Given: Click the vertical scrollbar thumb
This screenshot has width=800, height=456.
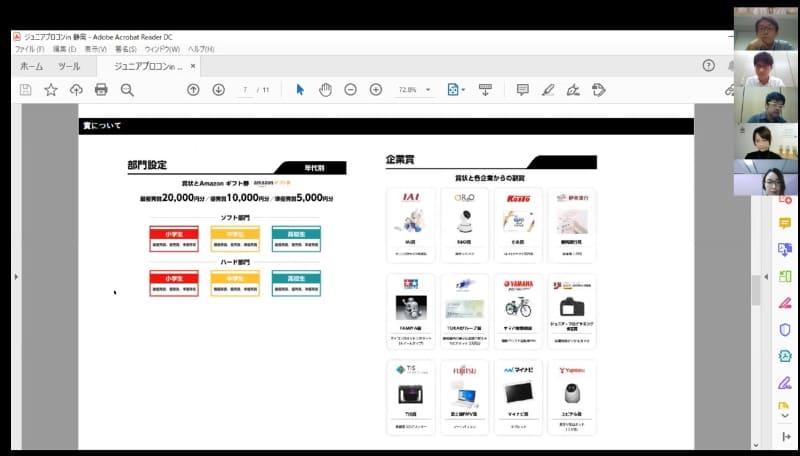Looking at the screenshot, I should pos(756,290).
